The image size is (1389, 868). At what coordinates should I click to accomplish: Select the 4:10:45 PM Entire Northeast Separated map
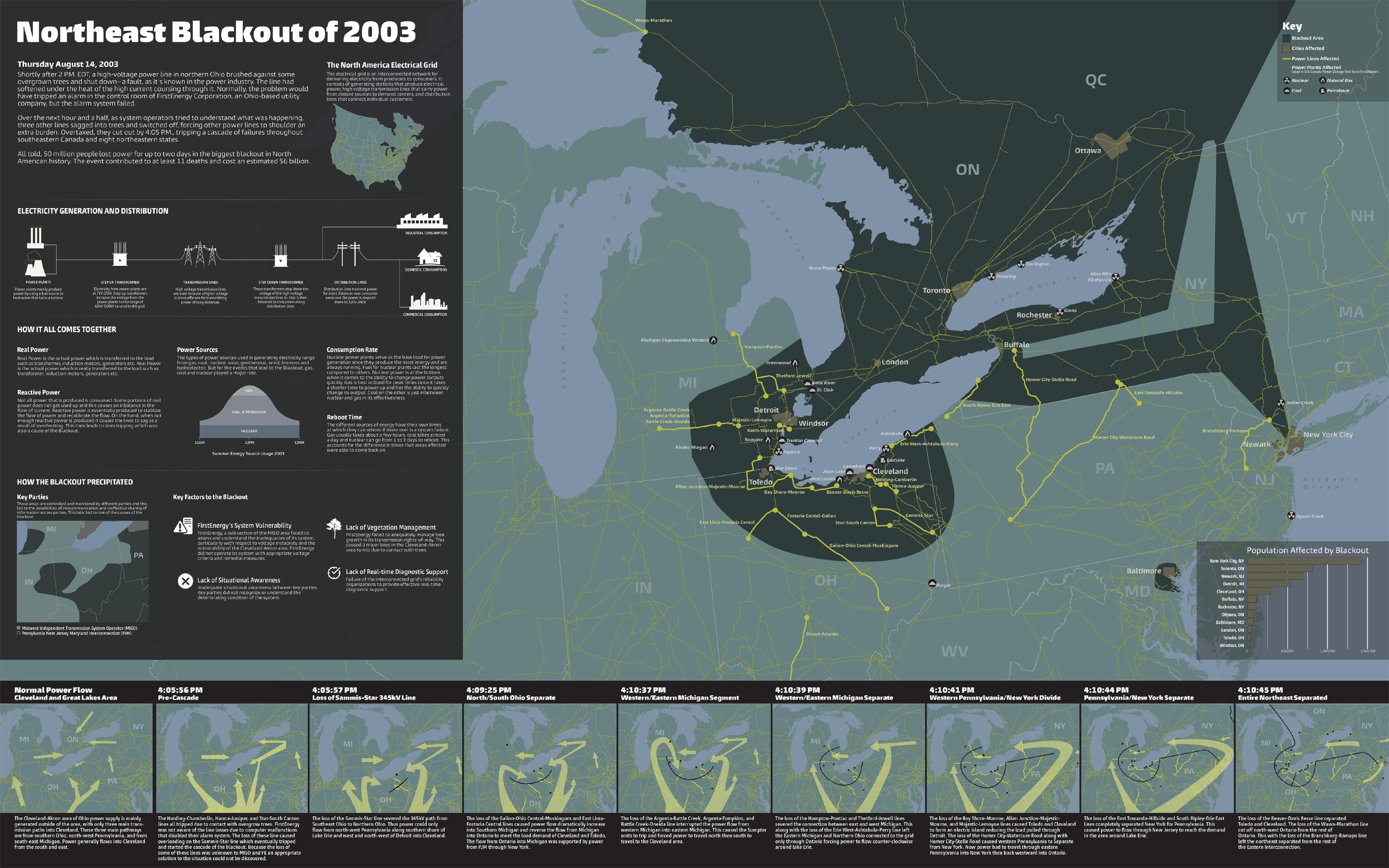1312,758
